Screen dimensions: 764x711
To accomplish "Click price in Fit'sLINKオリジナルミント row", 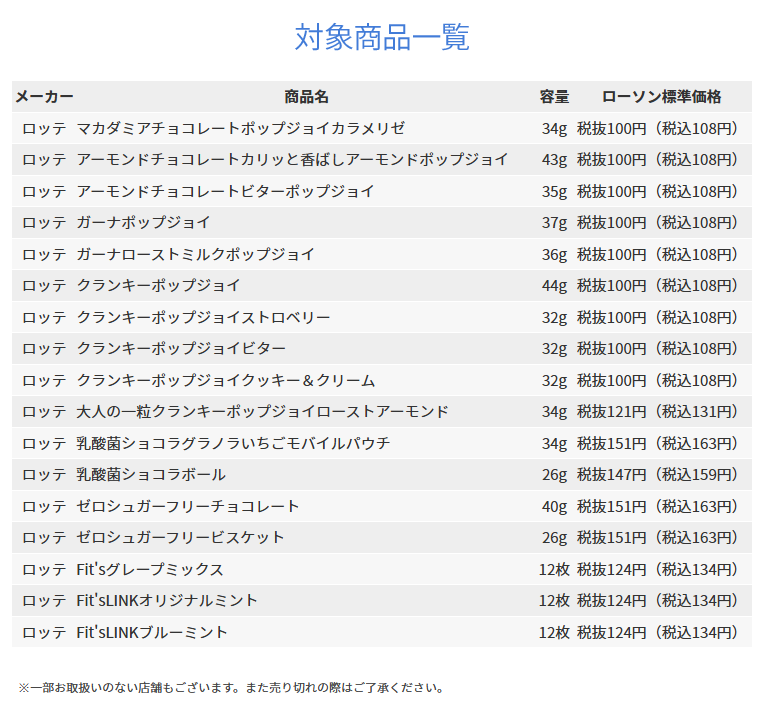I will coord(658,600).
